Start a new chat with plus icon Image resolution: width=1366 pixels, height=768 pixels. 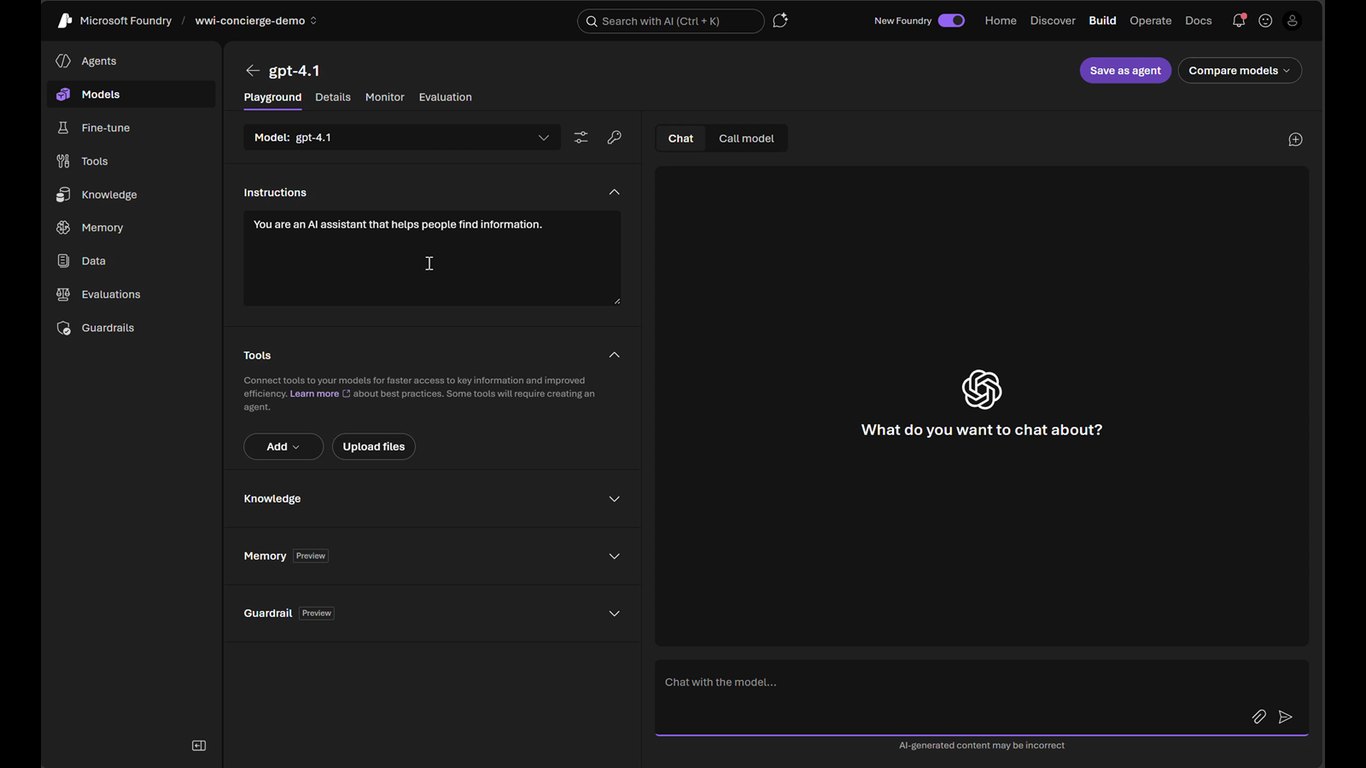[x=1295, y=139]
